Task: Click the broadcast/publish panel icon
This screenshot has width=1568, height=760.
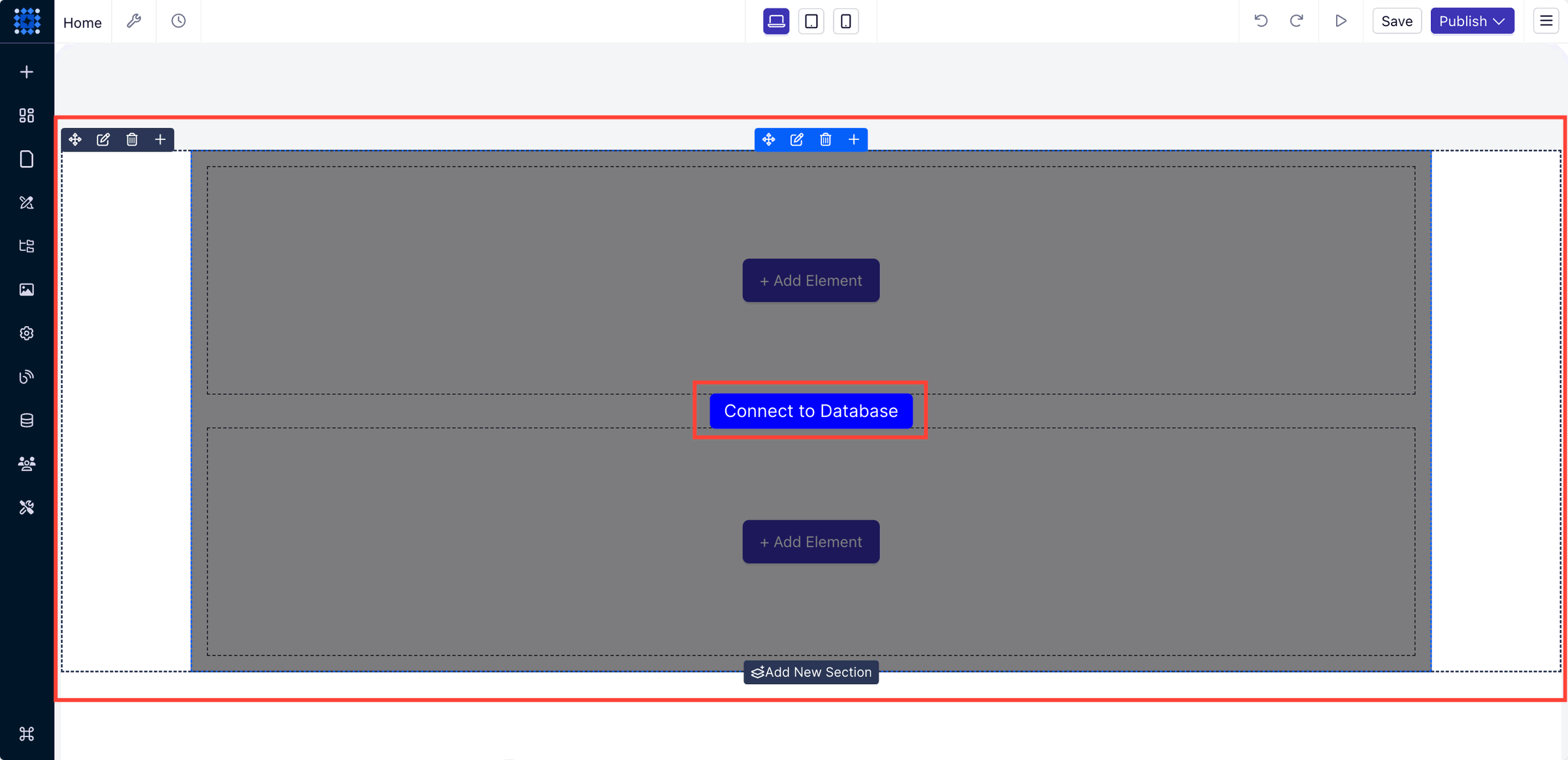Action: (26, 377)
